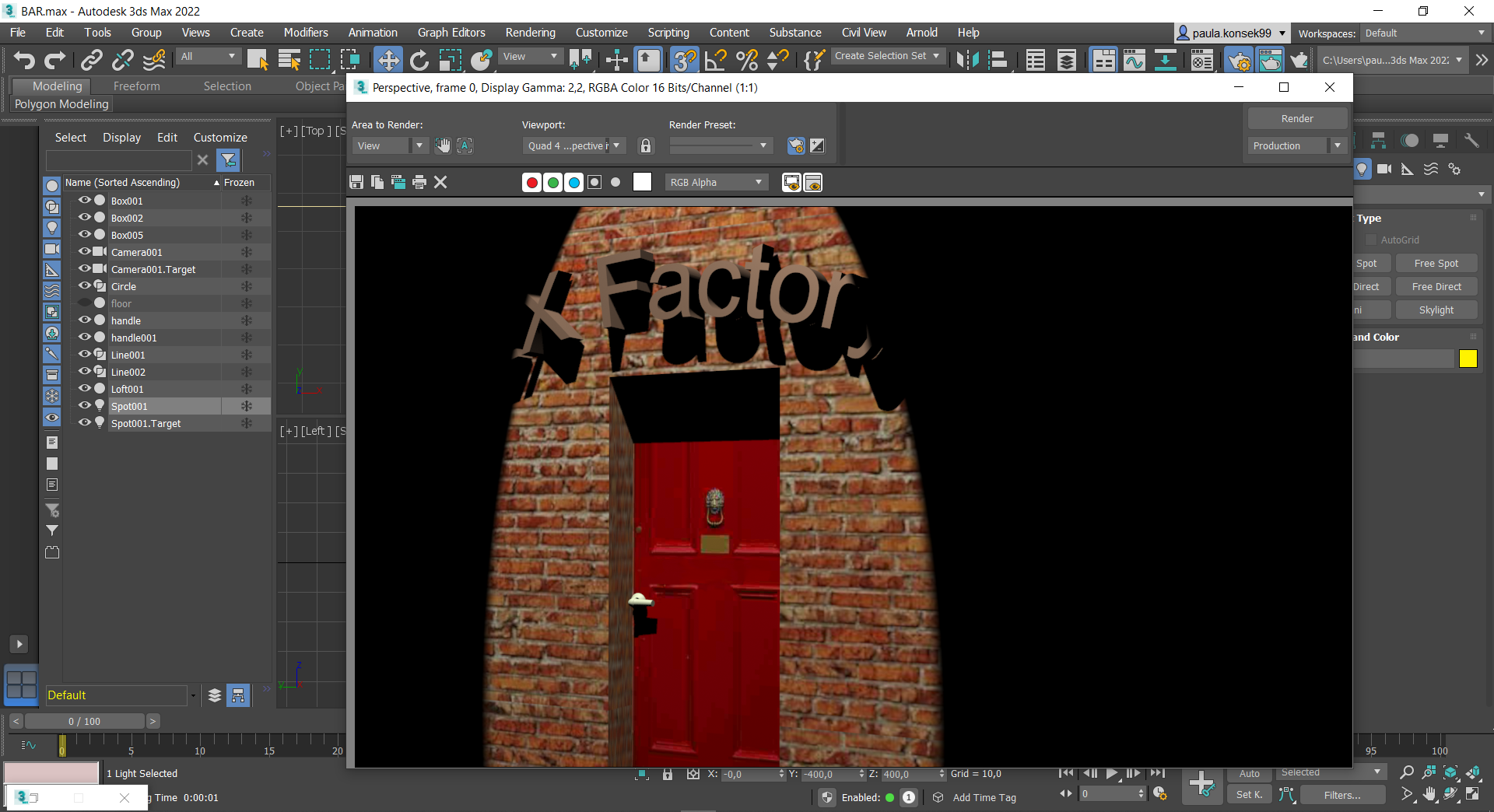Open the Render Preset dropdown
This screenshot has height=812, width=1494.
pos(721,145)
